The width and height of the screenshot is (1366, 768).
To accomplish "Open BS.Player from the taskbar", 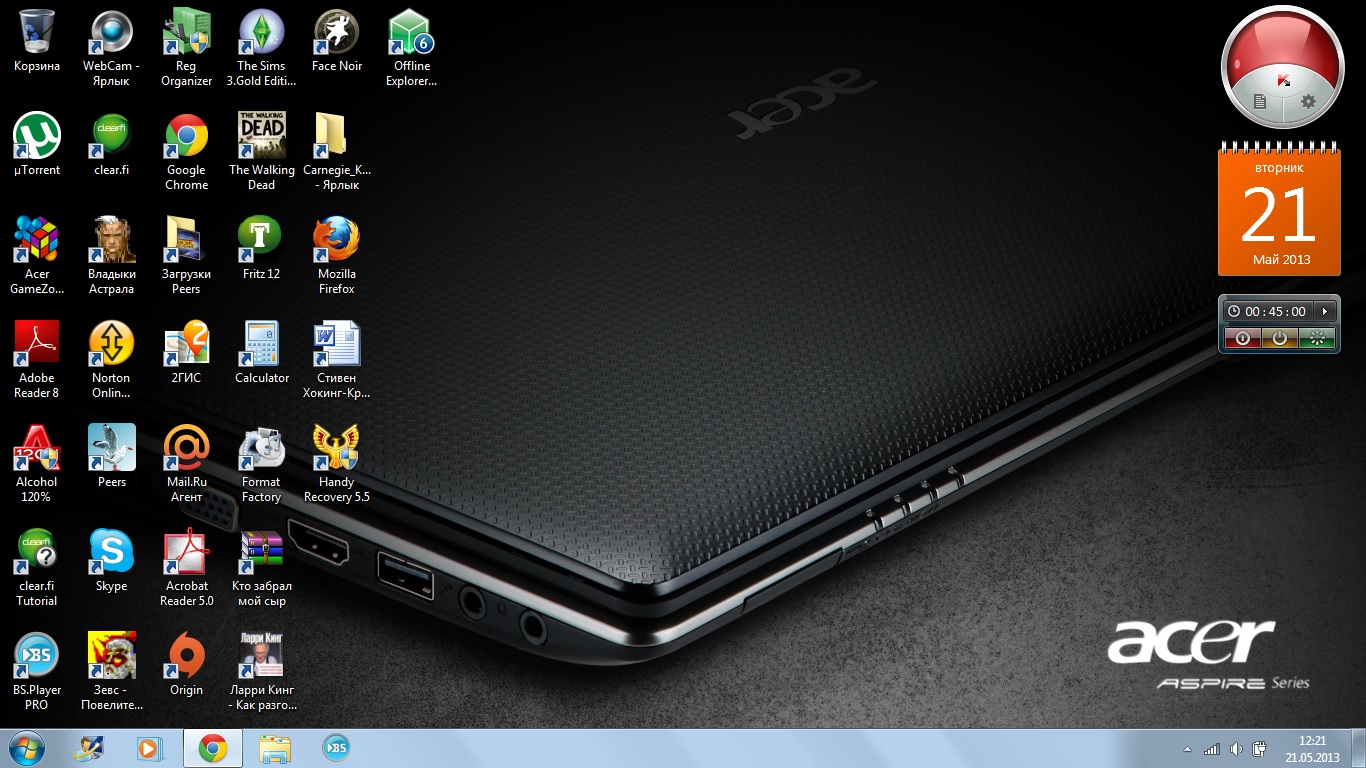I will point(336,748).
